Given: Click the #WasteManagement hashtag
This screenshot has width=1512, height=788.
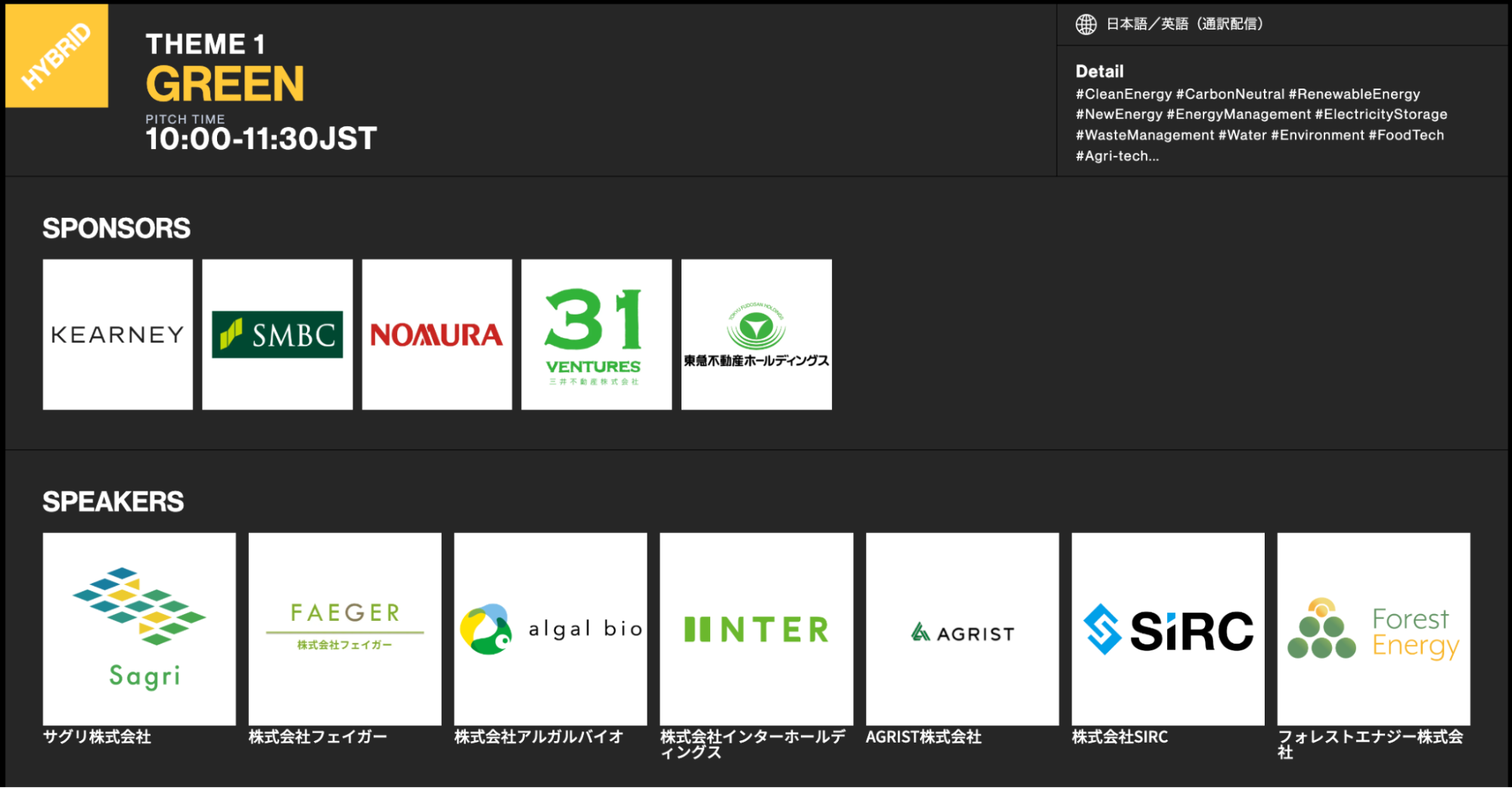Looking at the screenshot, I should click(1145, 135).
